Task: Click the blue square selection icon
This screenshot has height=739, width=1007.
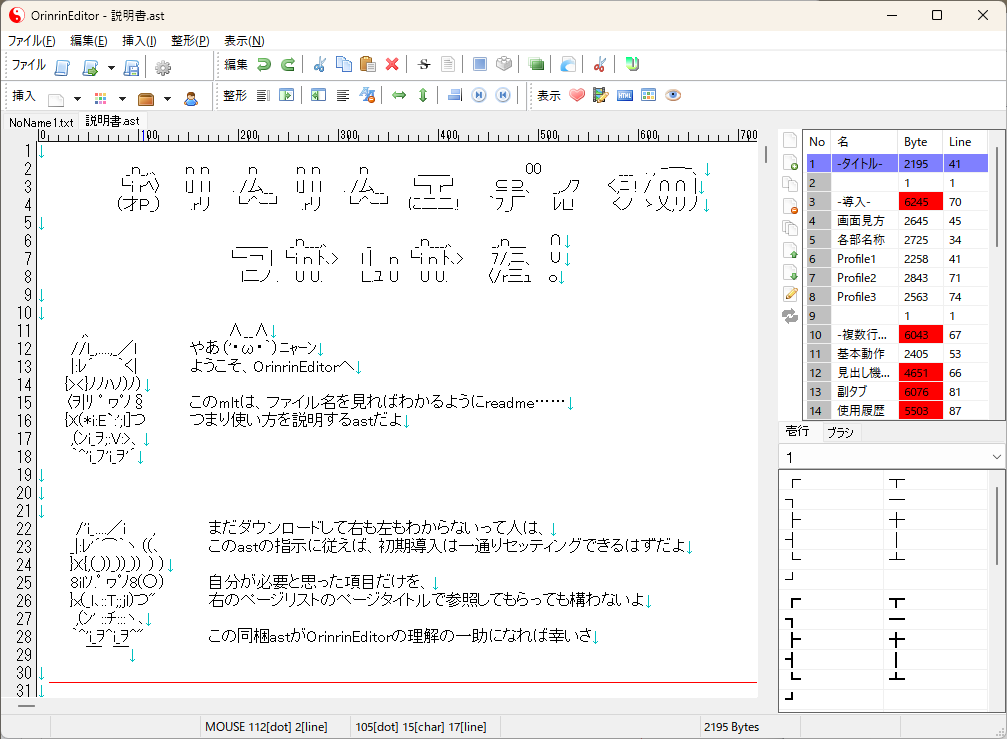Action: point(480,64)
